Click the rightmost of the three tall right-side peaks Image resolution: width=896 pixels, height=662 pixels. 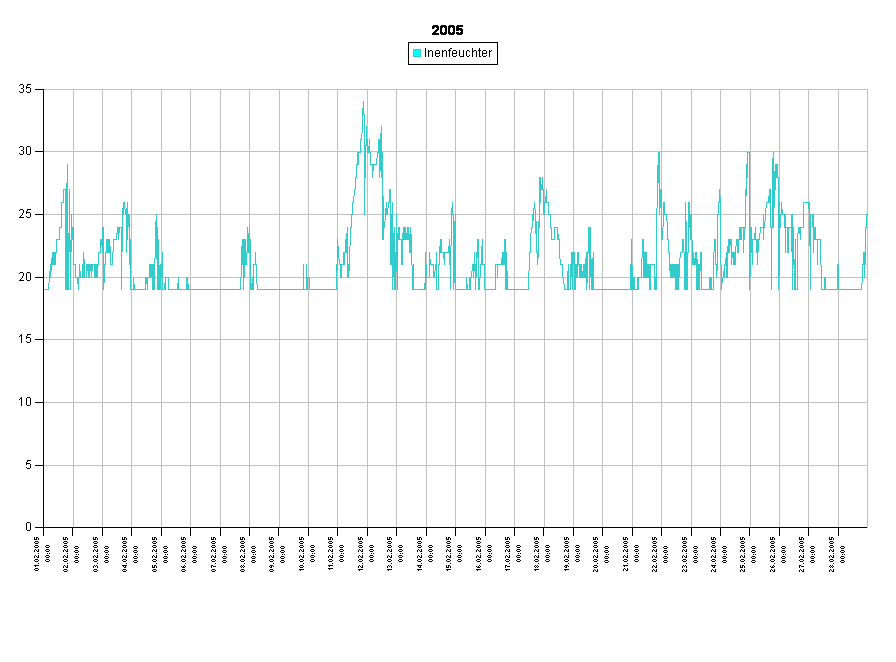coord(773,154)
